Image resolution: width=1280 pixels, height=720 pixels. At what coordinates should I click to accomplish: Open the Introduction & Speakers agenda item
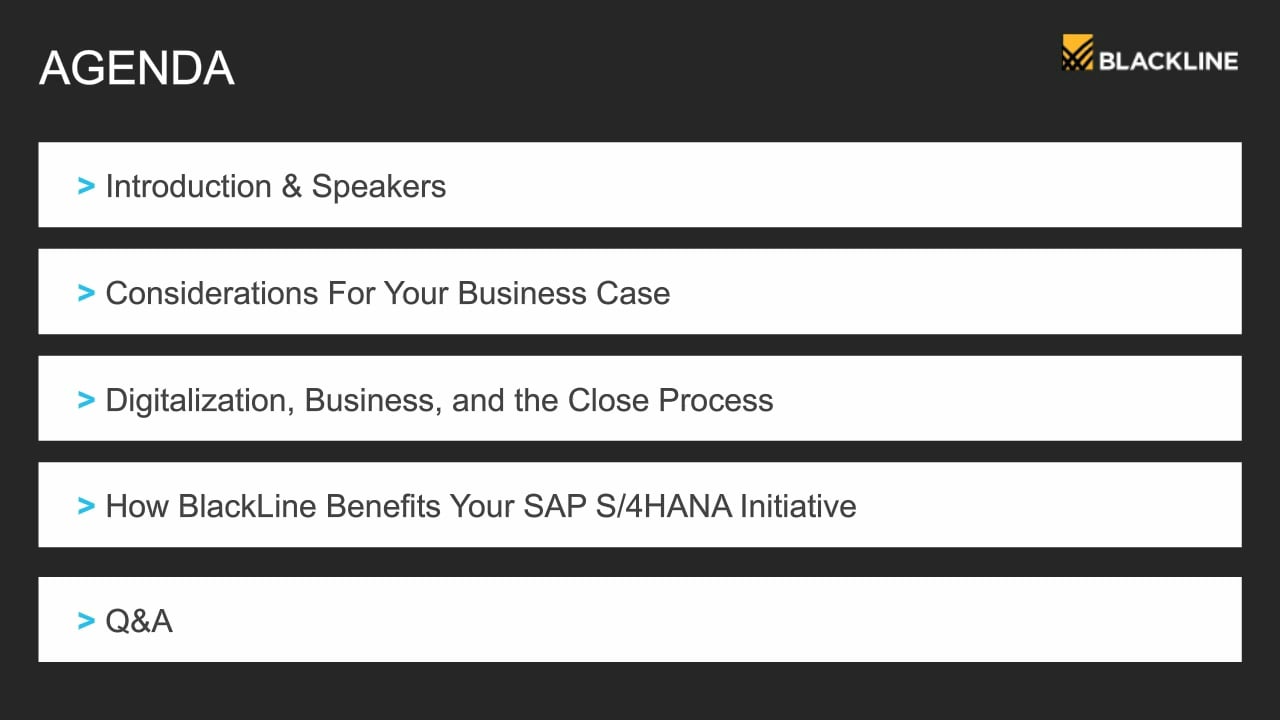point(640,185)
